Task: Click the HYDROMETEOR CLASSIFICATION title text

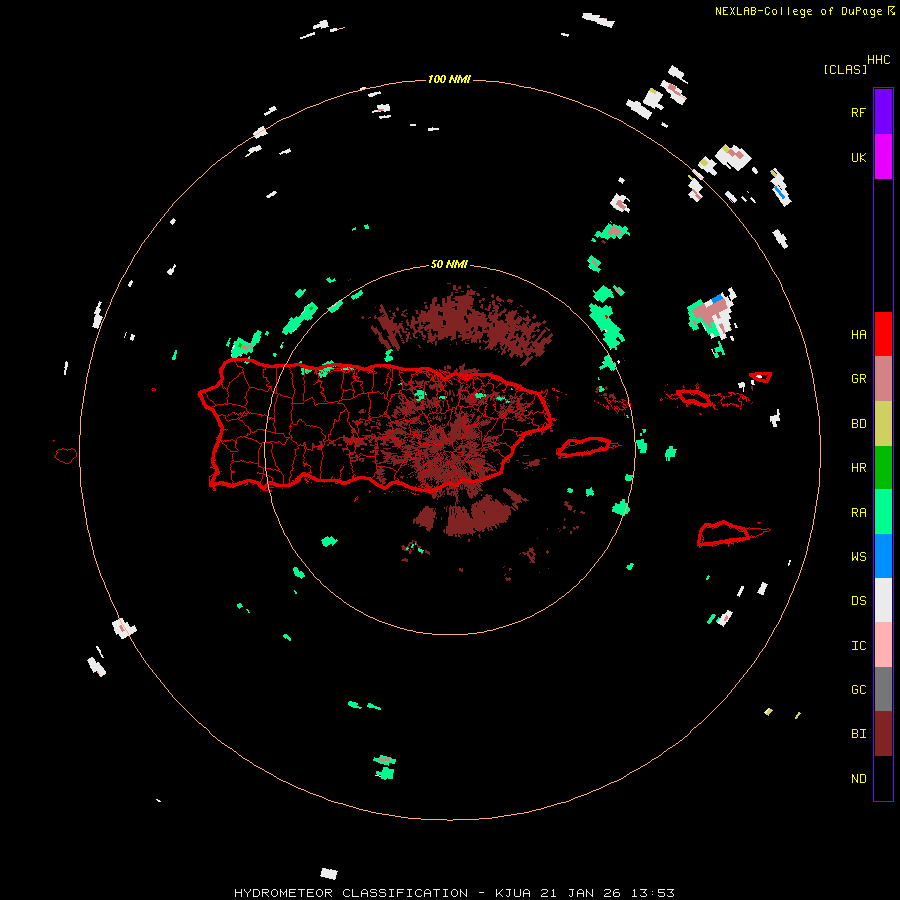Action: (x=351, y=893)
